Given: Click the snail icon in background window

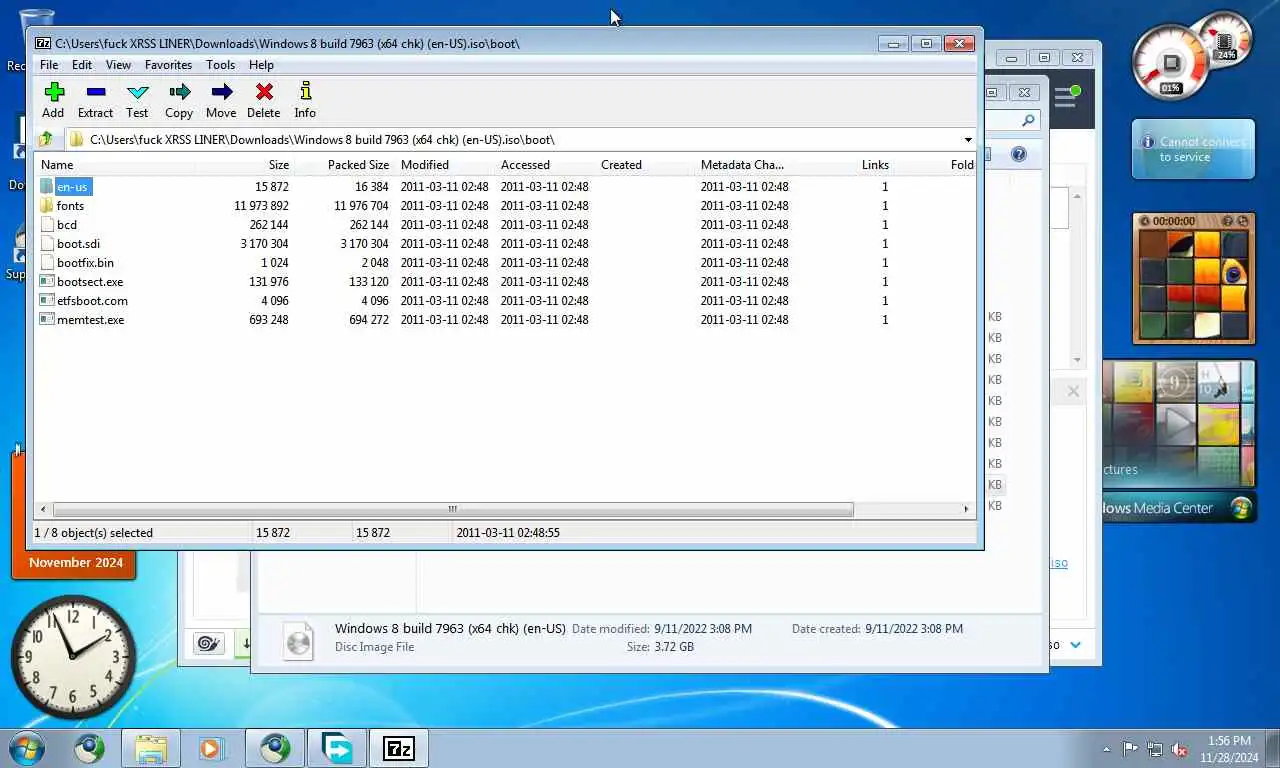Looking at the screenshot, I should click(x=209, y=643).
